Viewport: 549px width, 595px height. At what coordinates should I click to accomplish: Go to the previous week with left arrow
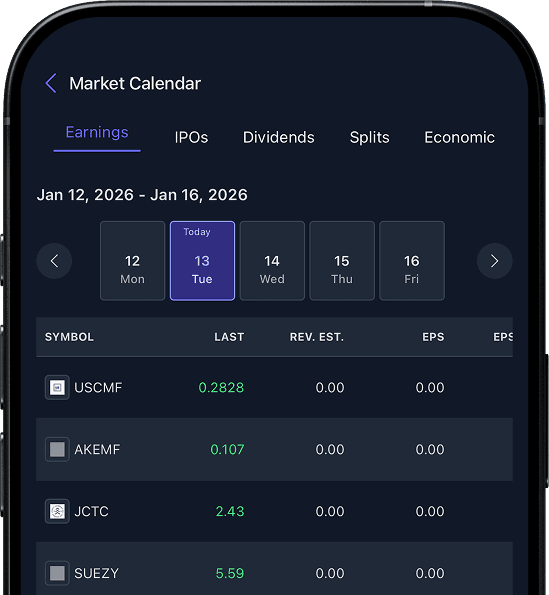[x=54, y=261]
